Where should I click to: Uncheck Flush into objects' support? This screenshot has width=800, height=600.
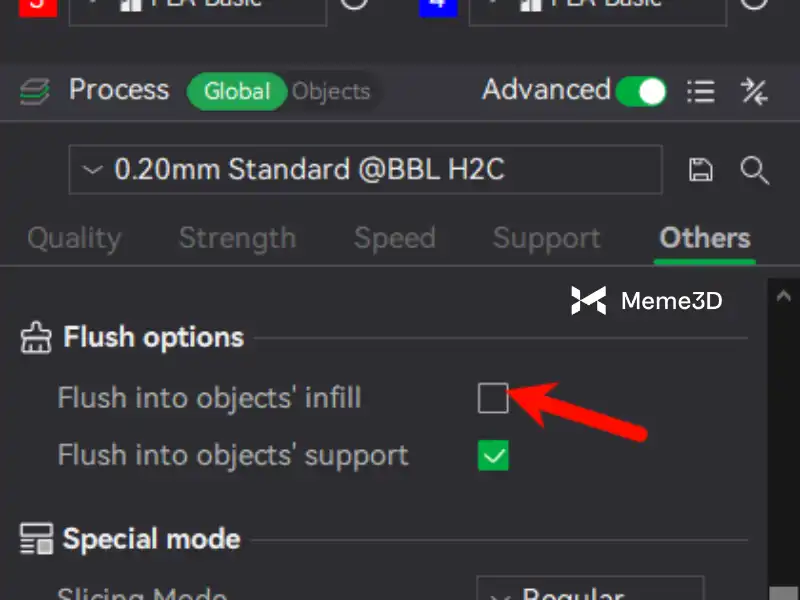pyautogui.click(x=493, y=456)
